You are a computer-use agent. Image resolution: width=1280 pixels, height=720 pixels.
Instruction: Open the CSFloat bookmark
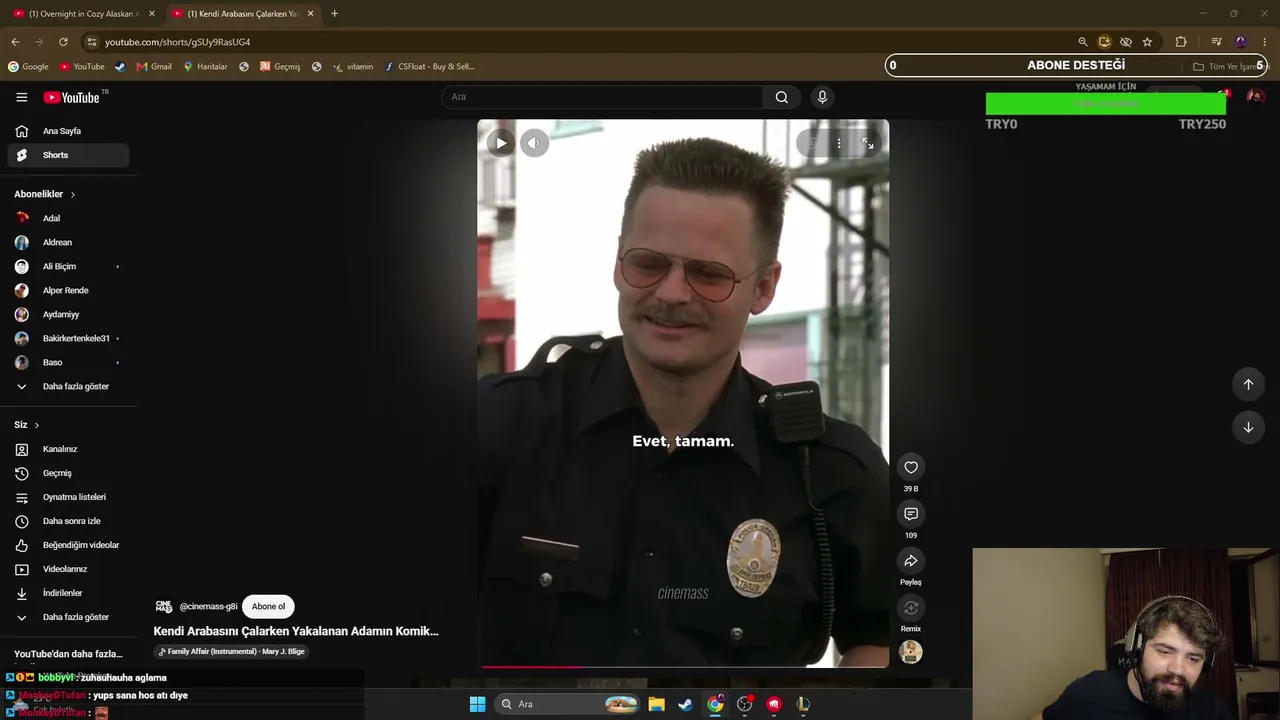tap(430, 67)
